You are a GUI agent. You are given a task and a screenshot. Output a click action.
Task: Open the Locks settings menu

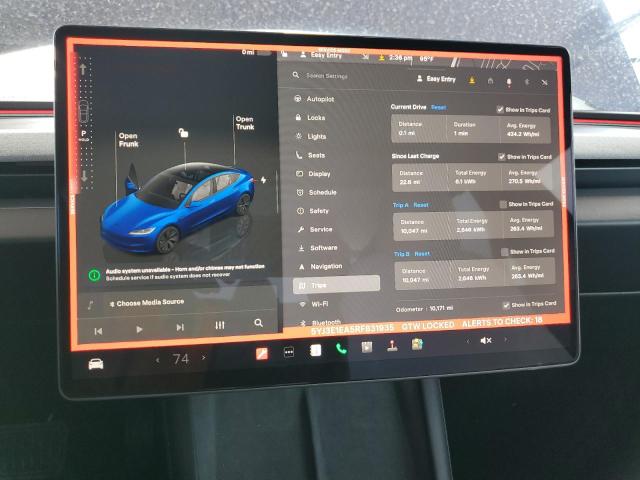tap(310, 118)
